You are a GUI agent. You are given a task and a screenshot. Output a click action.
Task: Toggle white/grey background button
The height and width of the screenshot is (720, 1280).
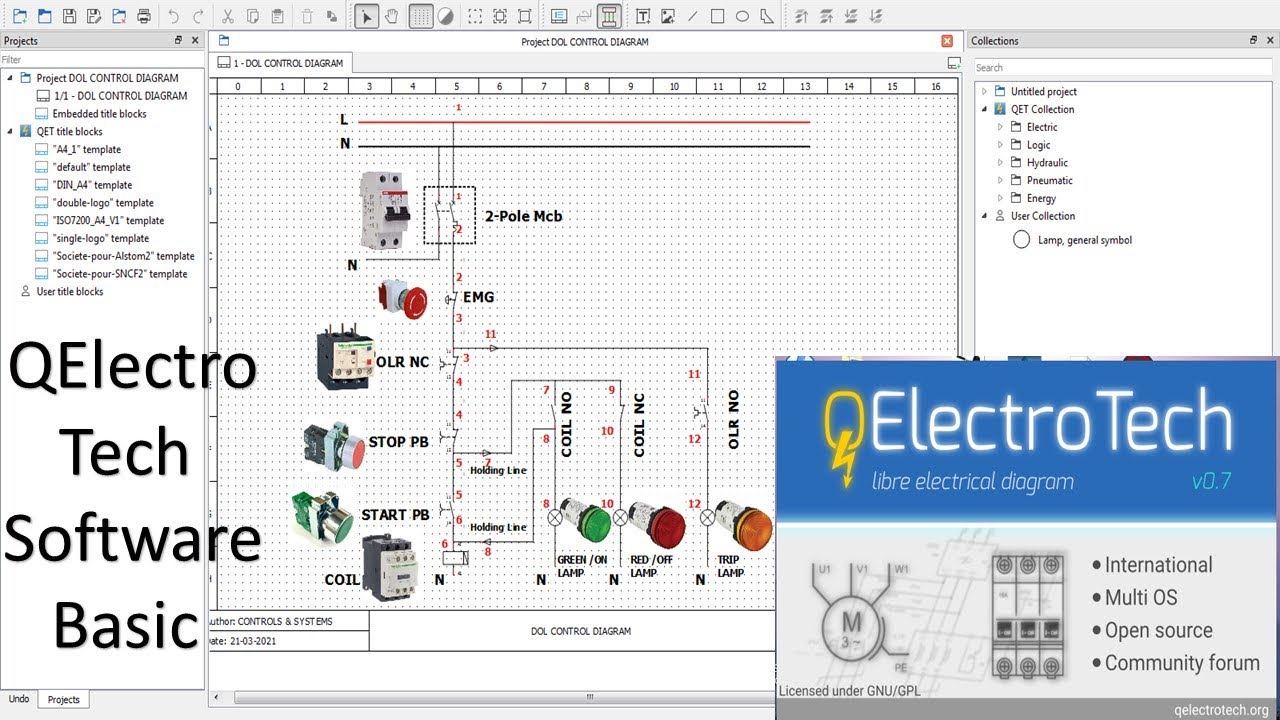point(446,16)
